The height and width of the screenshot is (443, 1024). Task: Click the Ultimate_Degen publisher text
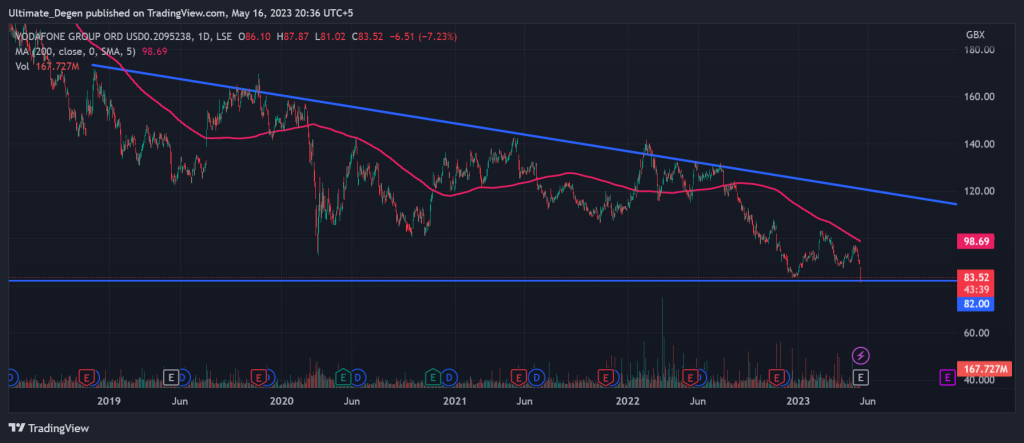45,12
